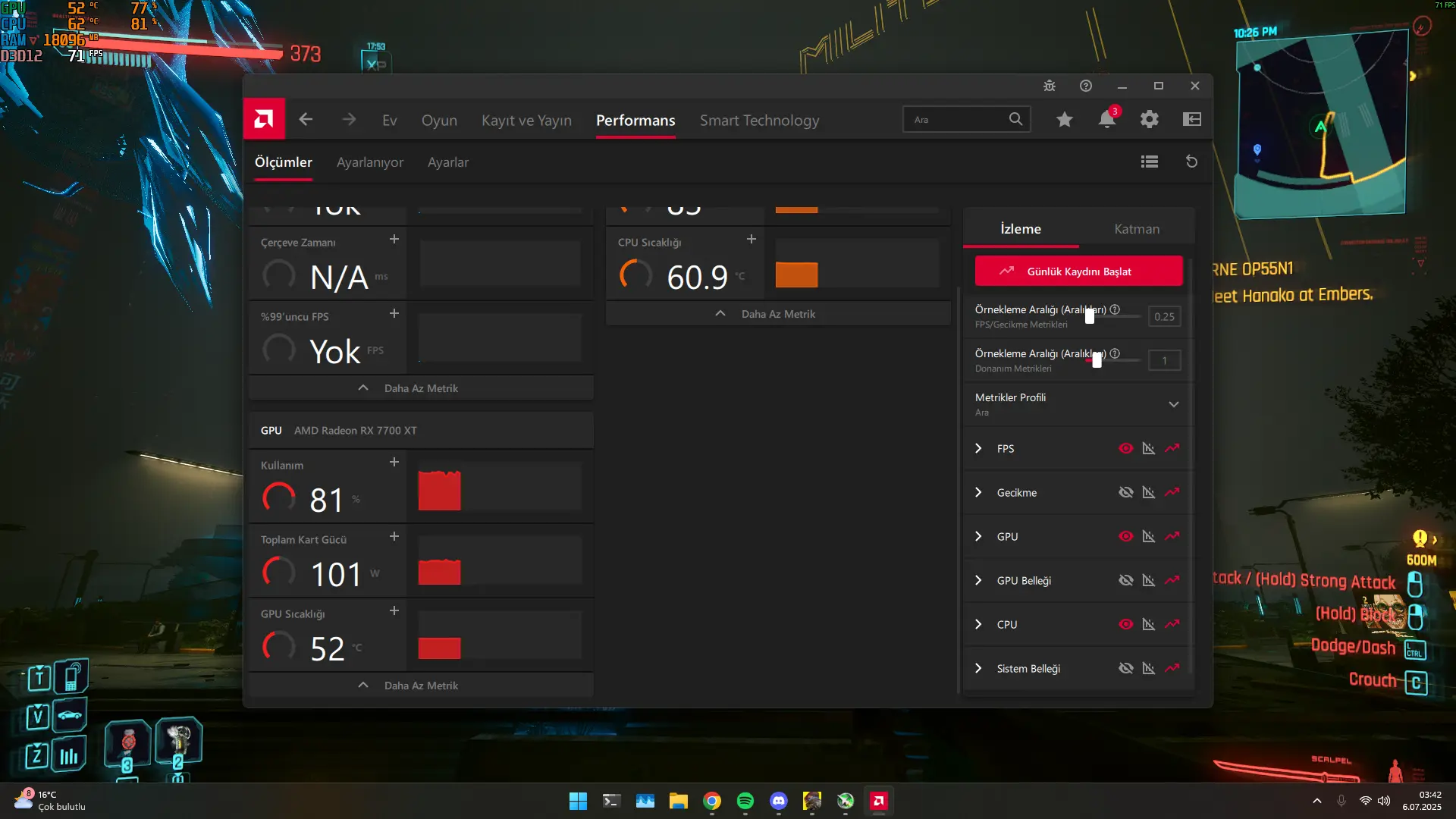This screenshot has width=1456, height=819.
Task: Collapse CPU section via Daha Az Metrik
Action: [x=778, y=314]
